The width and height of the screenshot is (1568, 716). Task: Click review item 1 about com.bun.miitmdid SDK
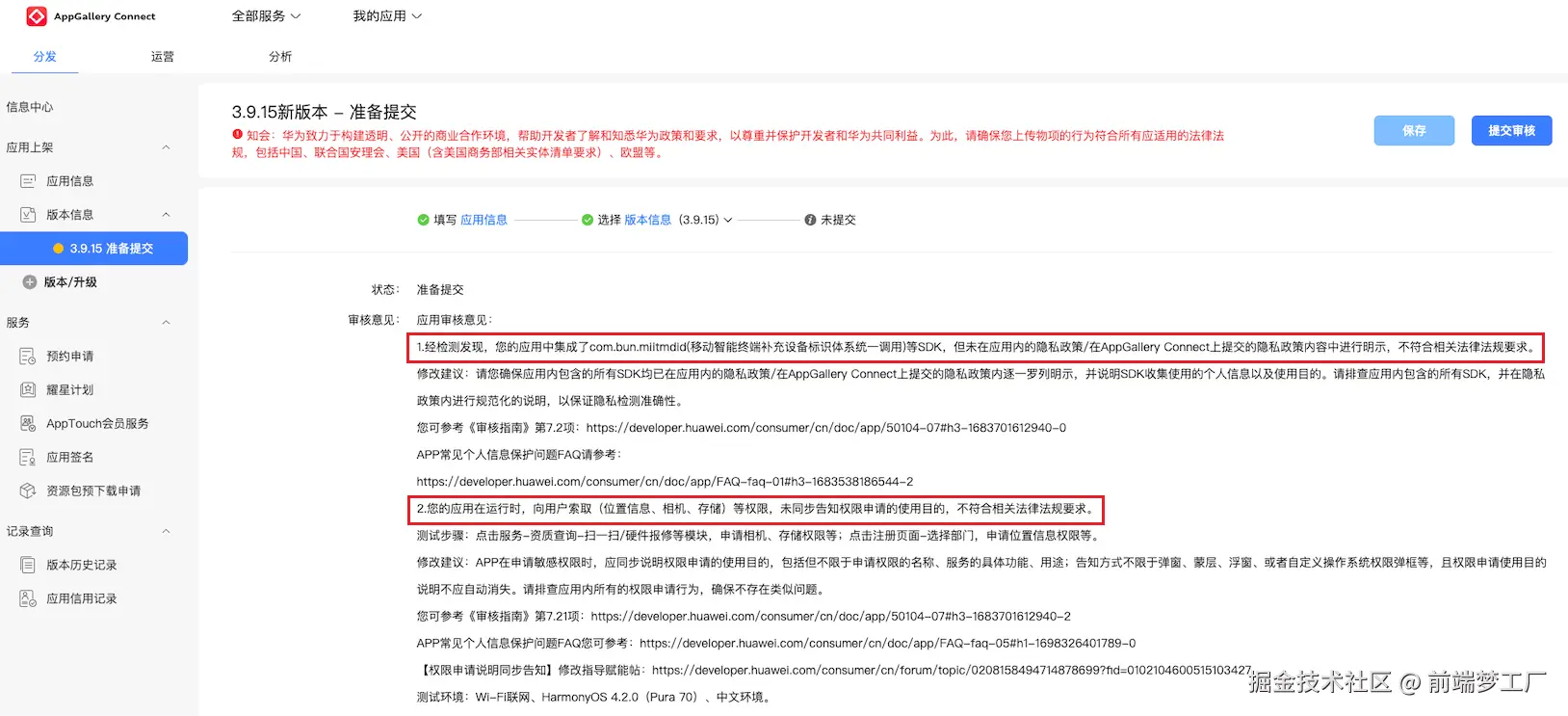[976, 347]
